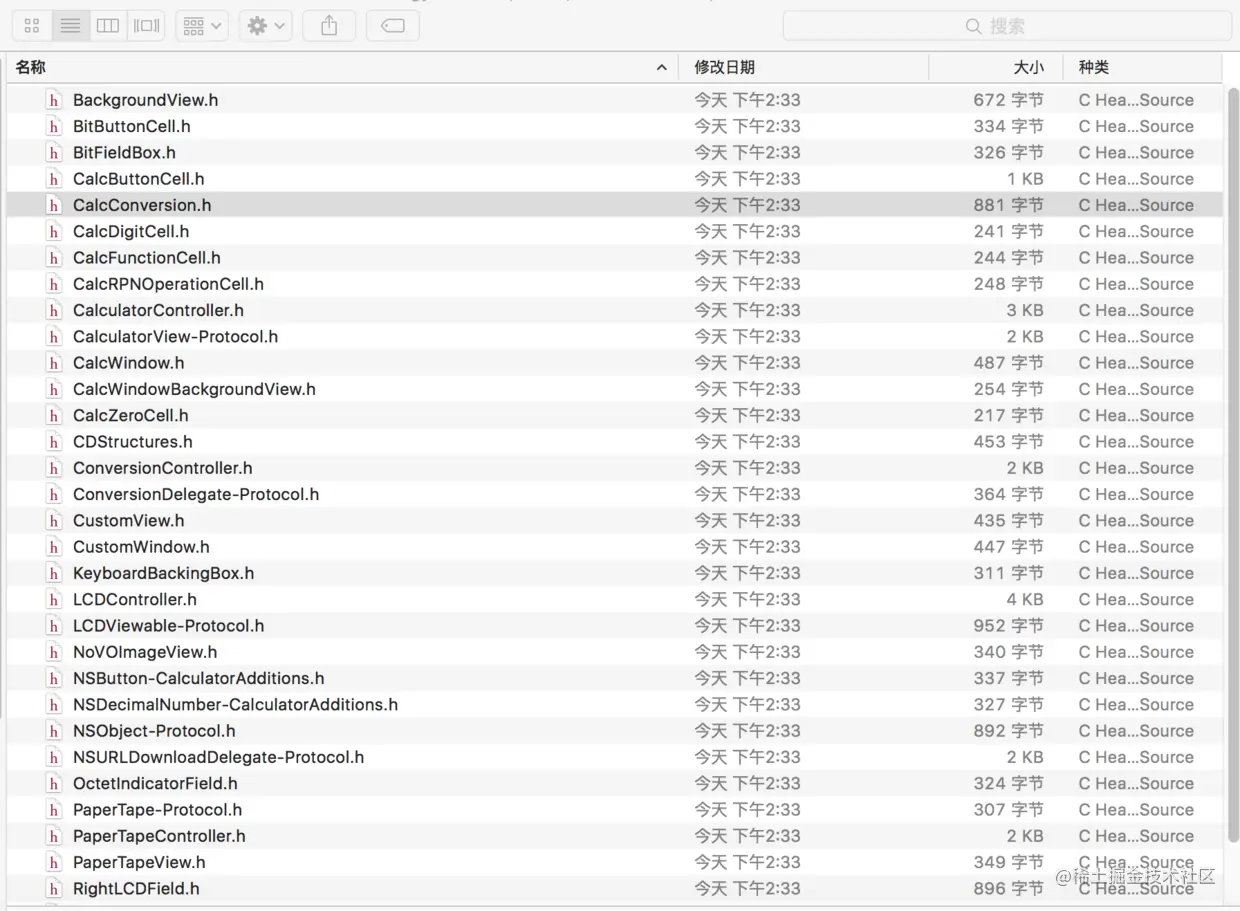Screen dimensions: 1240x911
Task: Click the CalcRPNOperationCell.h file icon
Action: pos(54,284)
